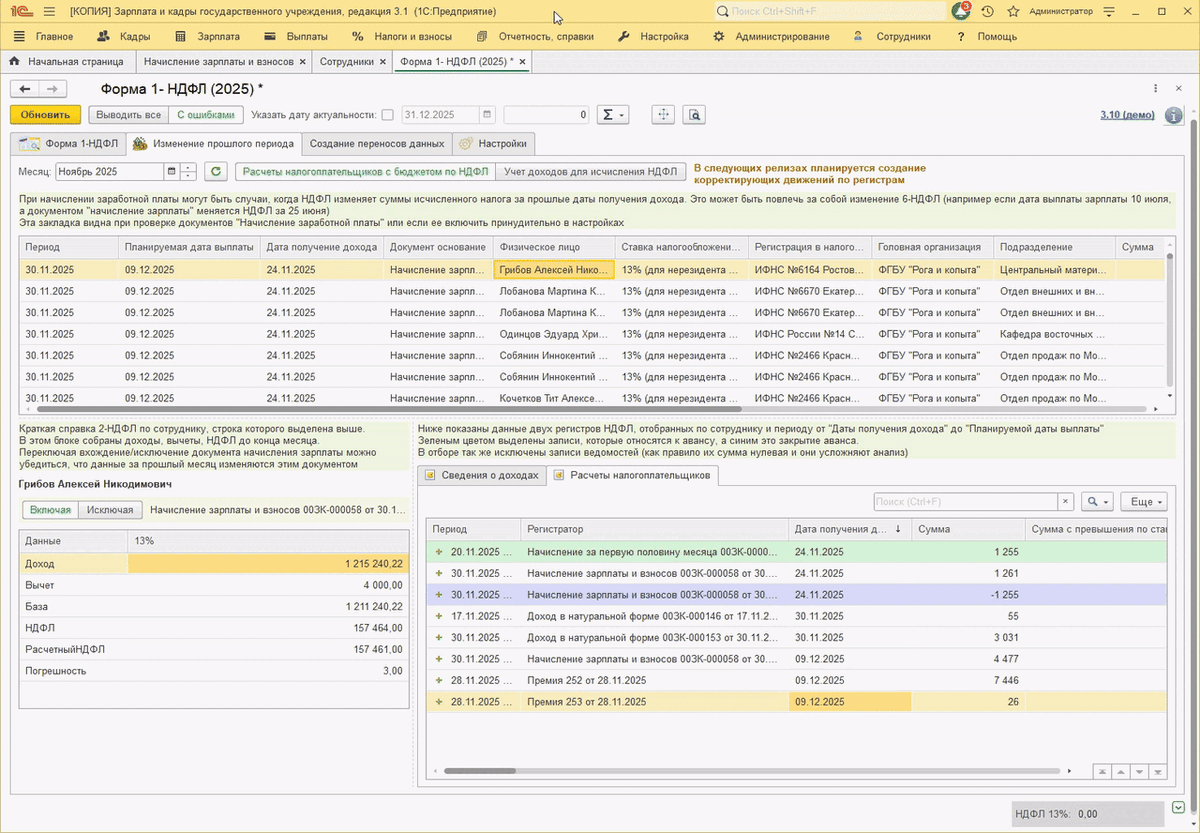
Task: Expand the 'Еще' menu above the register table
Action: coord(1143,502)
